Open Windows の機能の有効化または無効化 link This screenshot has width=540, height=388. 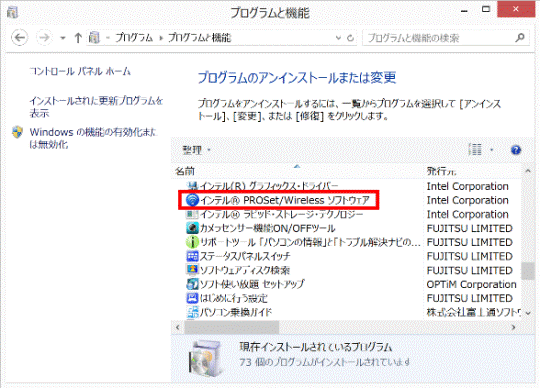pos(93,138)
